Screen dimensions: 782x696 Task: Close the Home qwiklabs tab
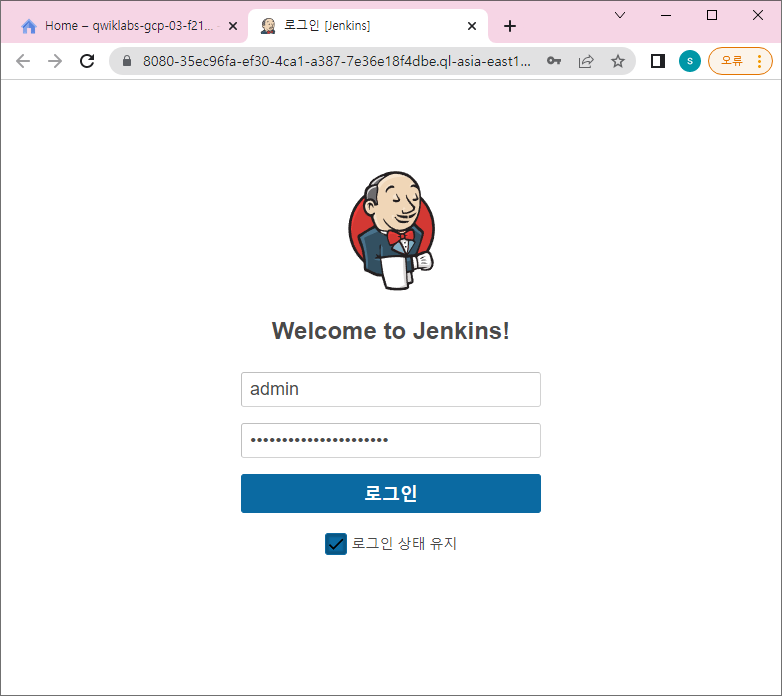coord(232,26)
